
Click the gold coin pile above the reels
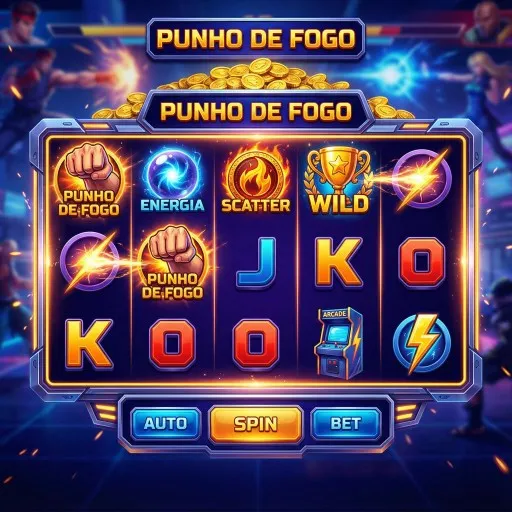click(x=256, y=77)
